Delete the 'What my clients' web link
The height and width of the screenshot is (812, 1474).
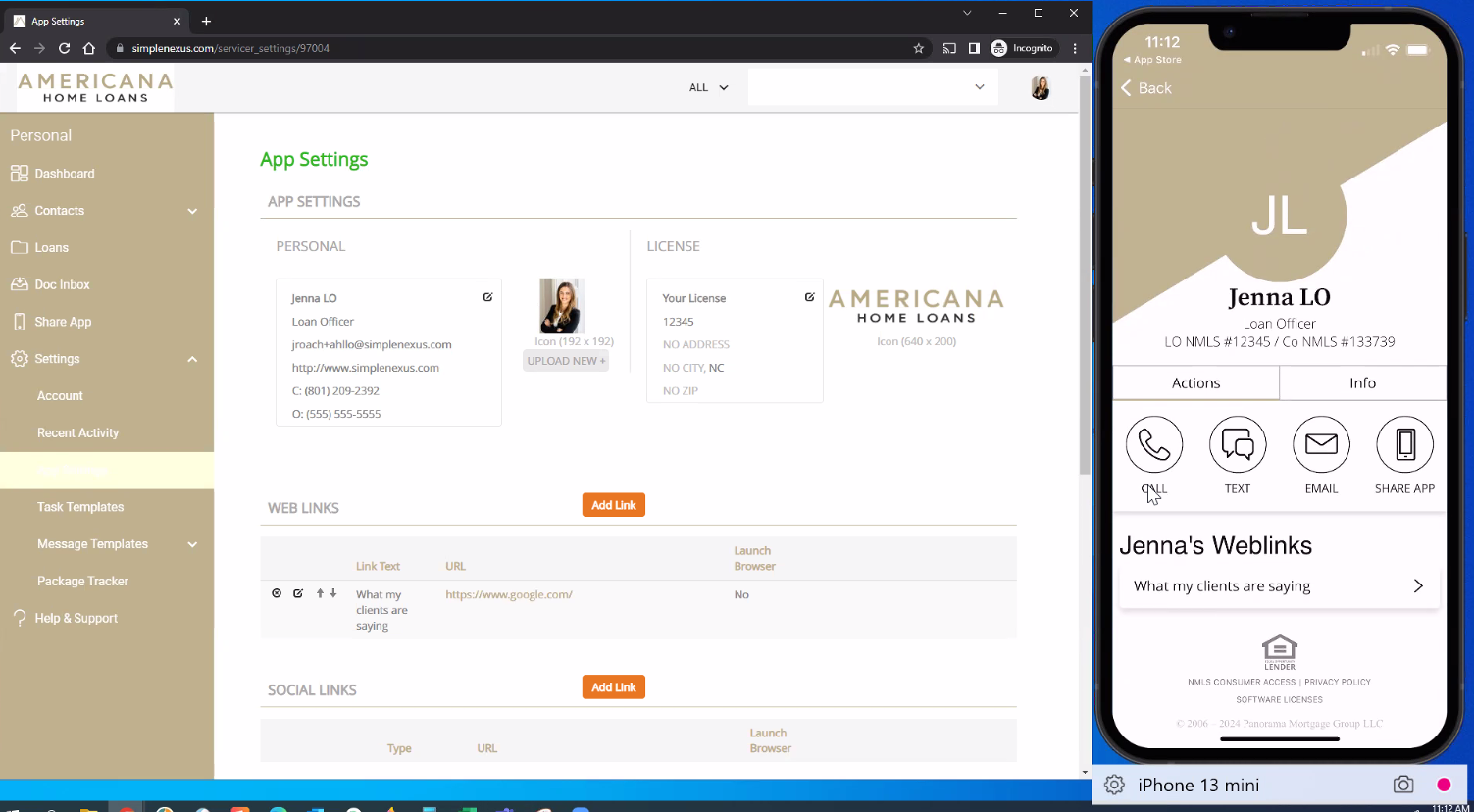point(277,593)
